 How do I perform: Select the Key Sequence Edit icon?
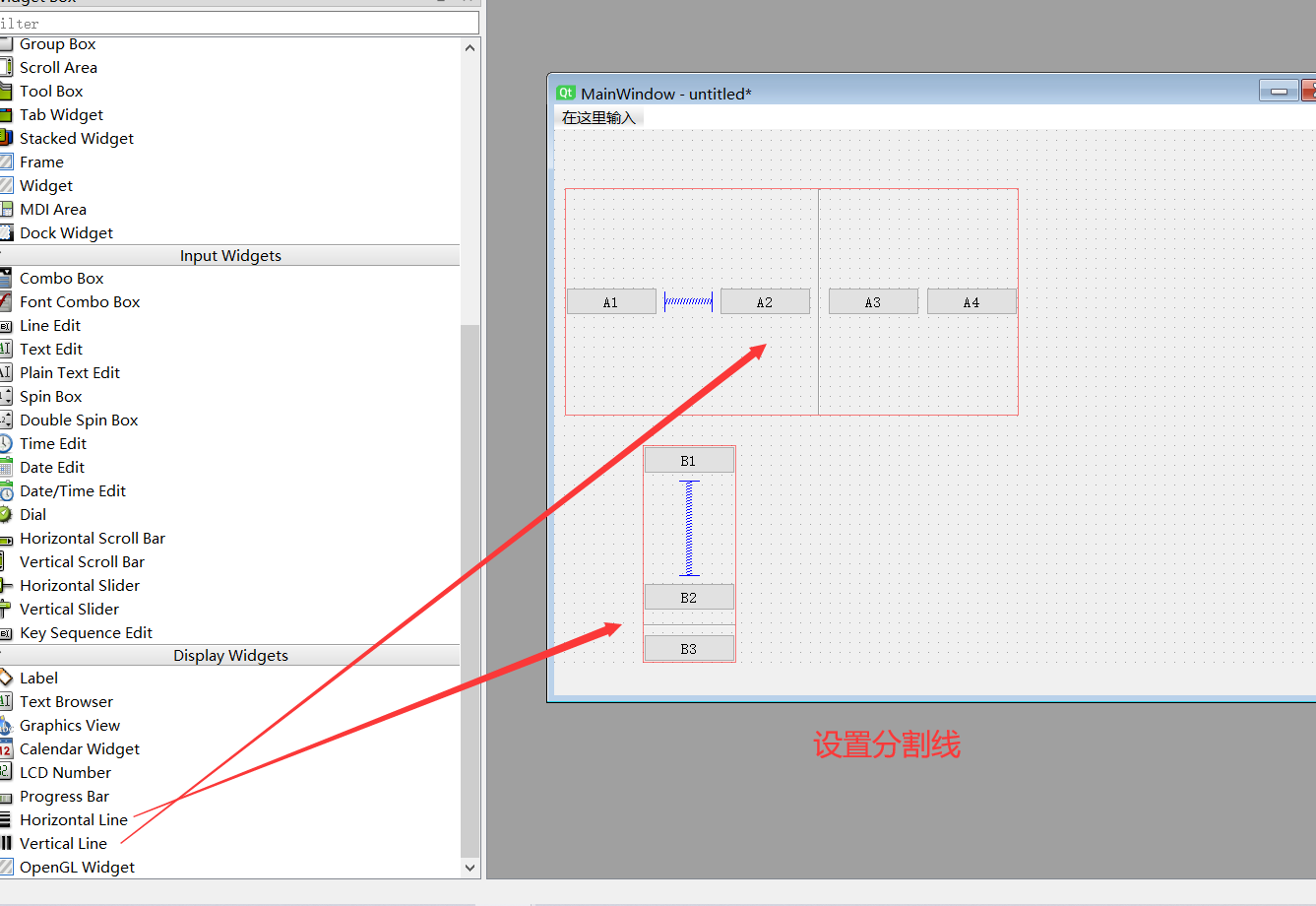click(x=6, y=632)
